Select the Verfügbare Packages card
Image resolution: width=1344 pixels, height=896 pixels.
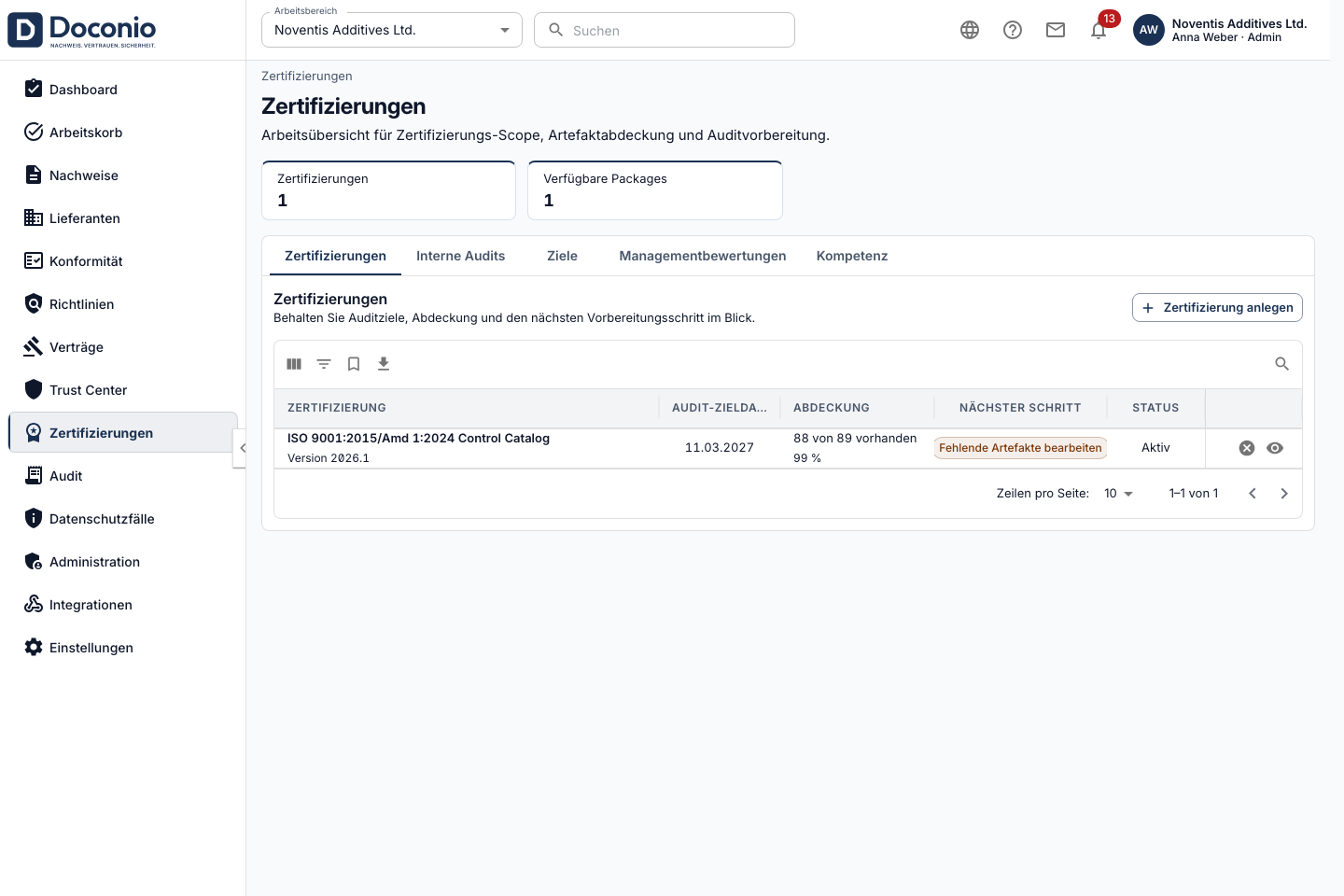point(655,190)
